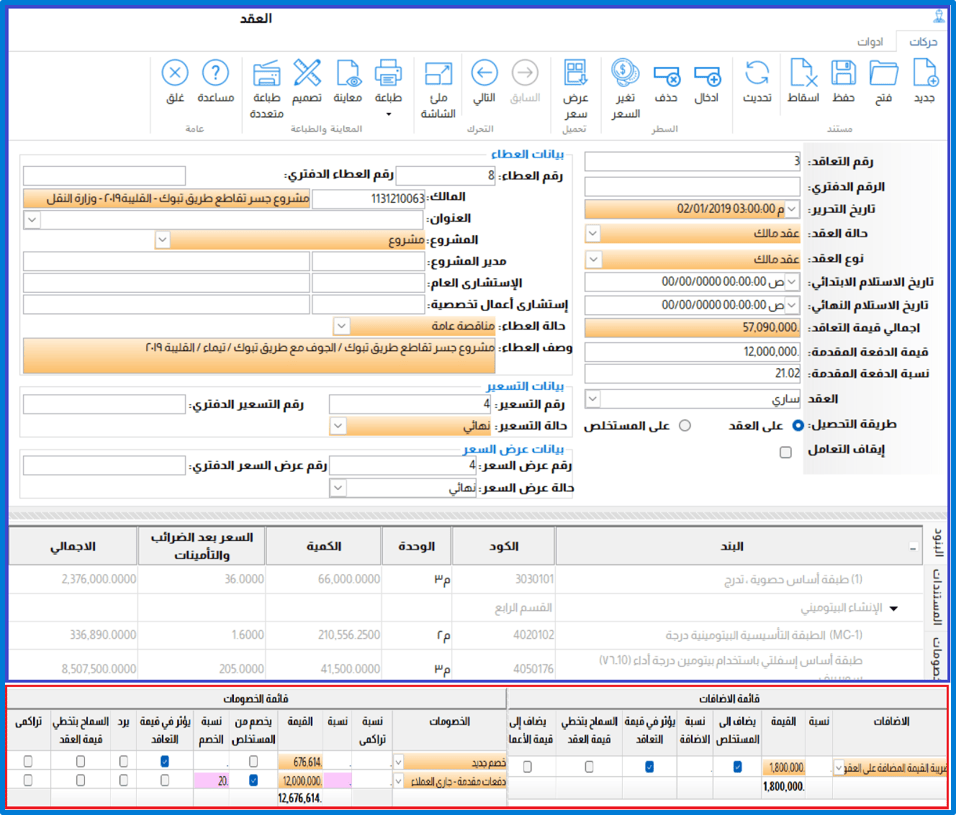This screenshot has width=956, height=815.
Task: Collapse the الإنشاء البيتوميني group row
Action: 894,608
